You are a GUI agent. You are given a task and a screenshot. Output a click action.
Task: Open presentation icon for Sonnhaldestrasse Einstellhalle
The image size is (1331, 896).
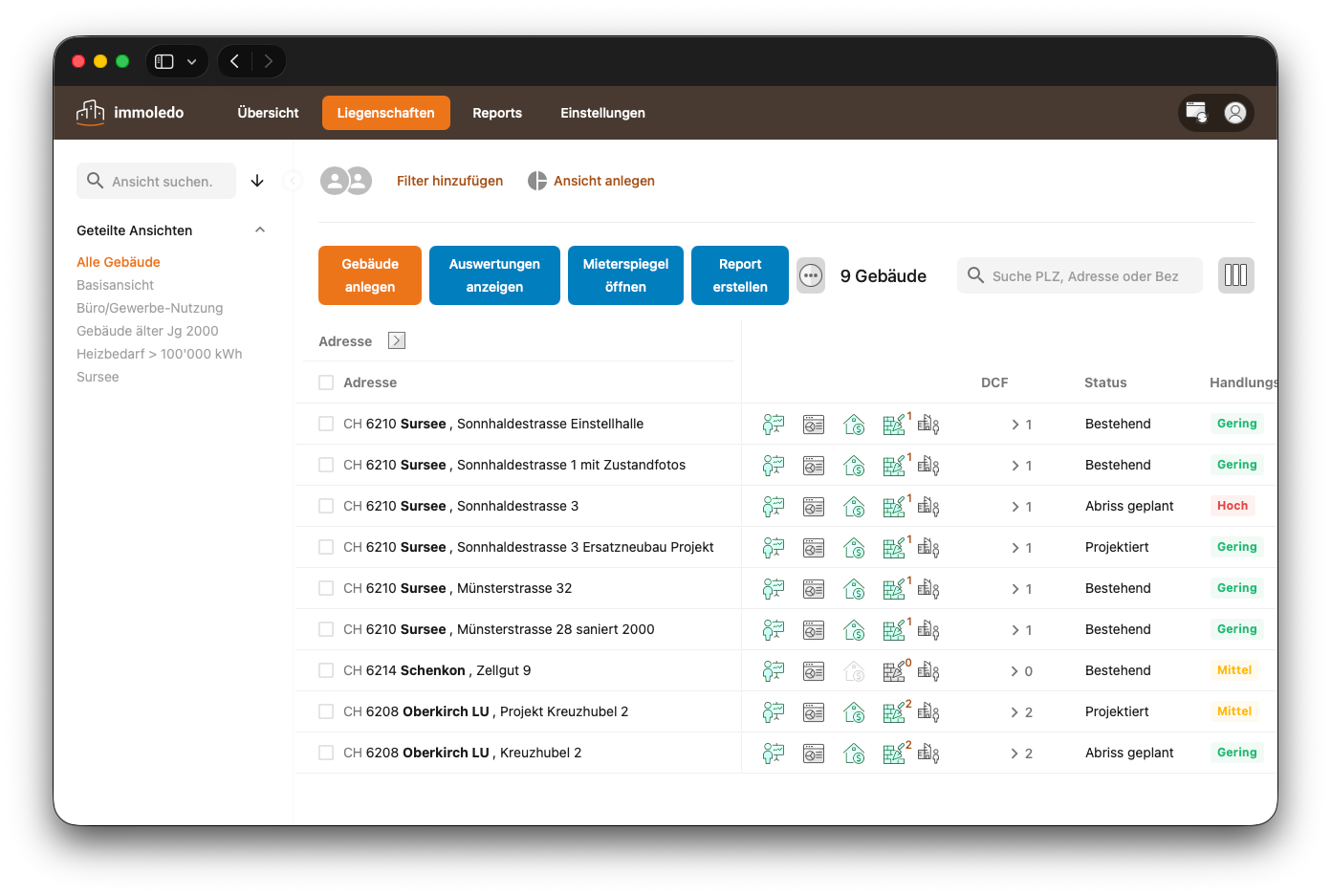pyautogui.click(x=774, y=424)
